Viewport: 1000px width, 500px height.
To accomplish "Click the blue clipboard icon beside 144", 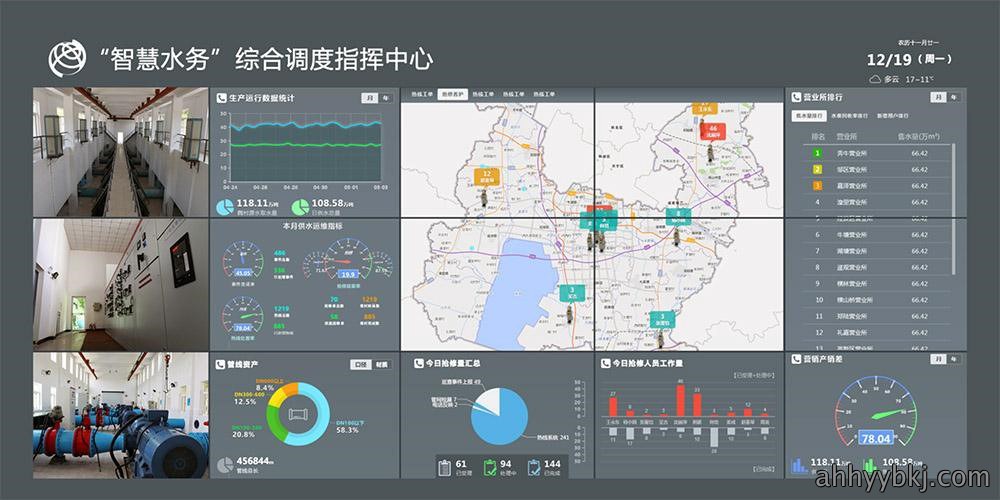I will click(534, 467).
